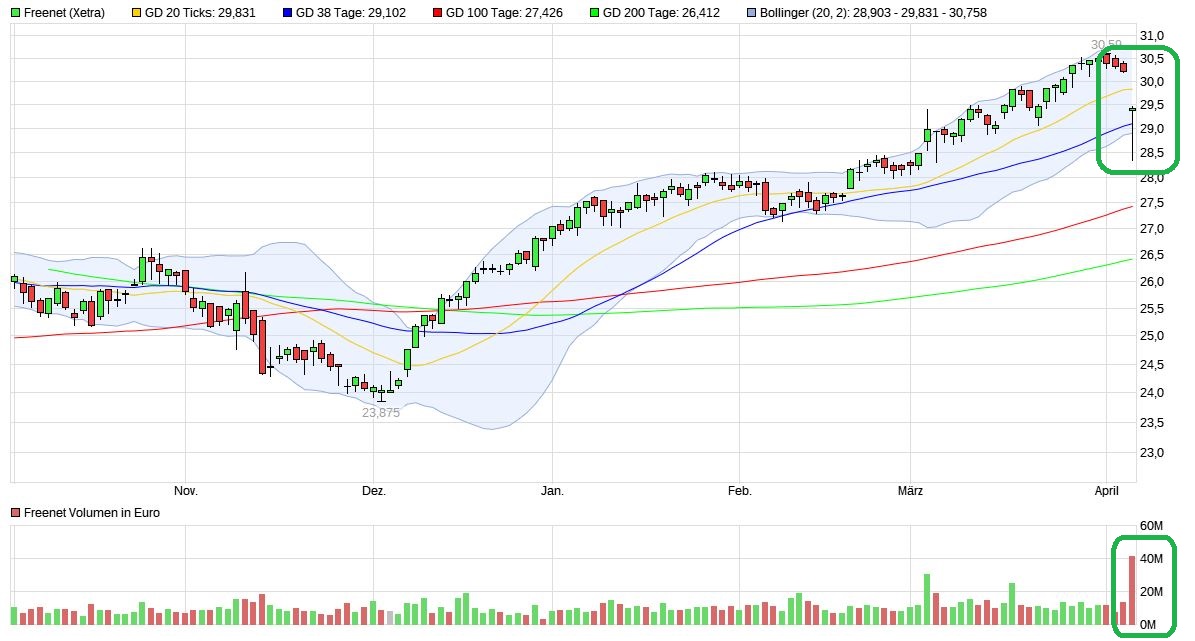1195x641 pixels.
Task: Click the '40M' volume axis label
Action: tap(1152, 559)
